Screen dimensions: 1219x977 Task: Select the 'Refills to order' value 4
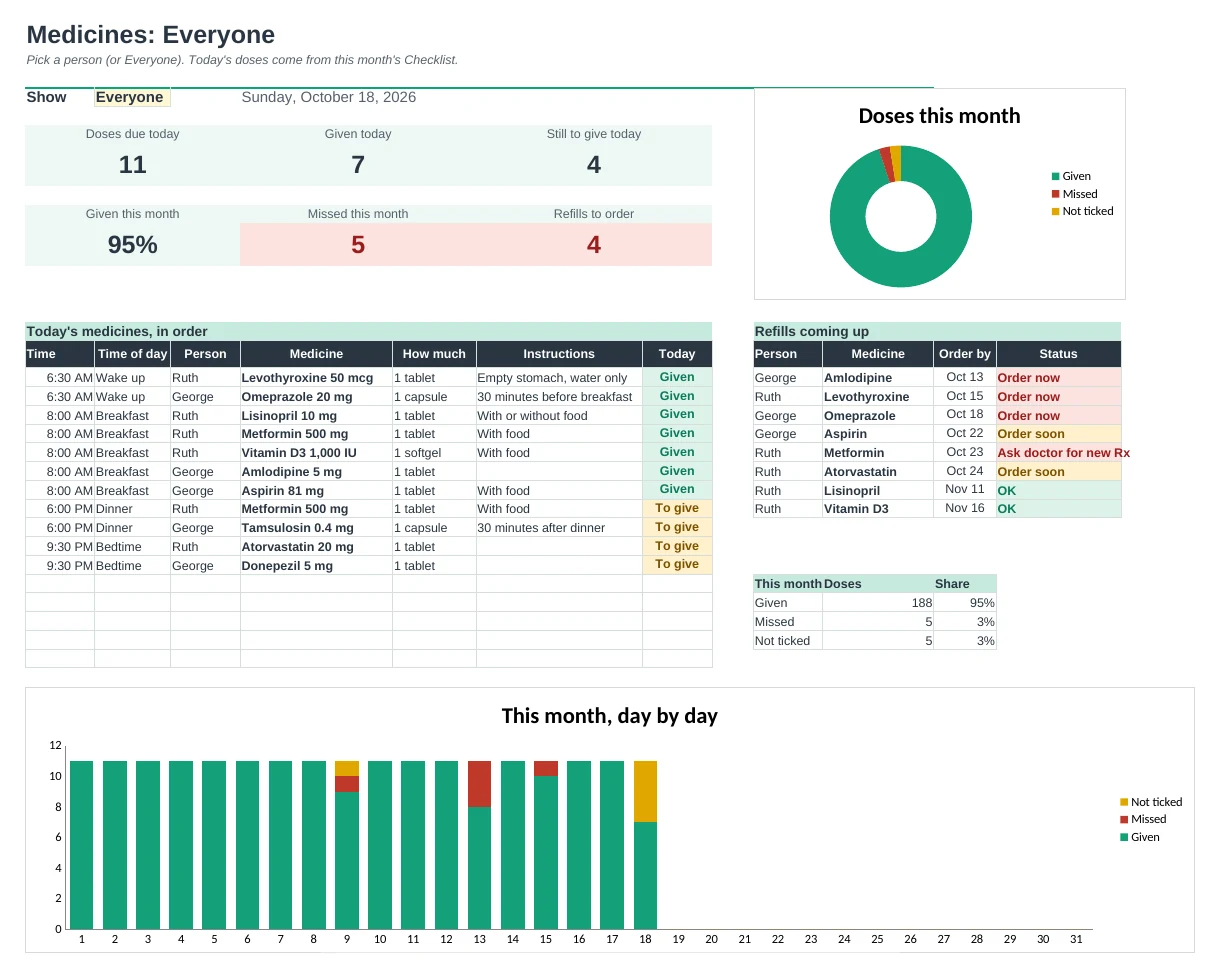[x=594, y=244]
